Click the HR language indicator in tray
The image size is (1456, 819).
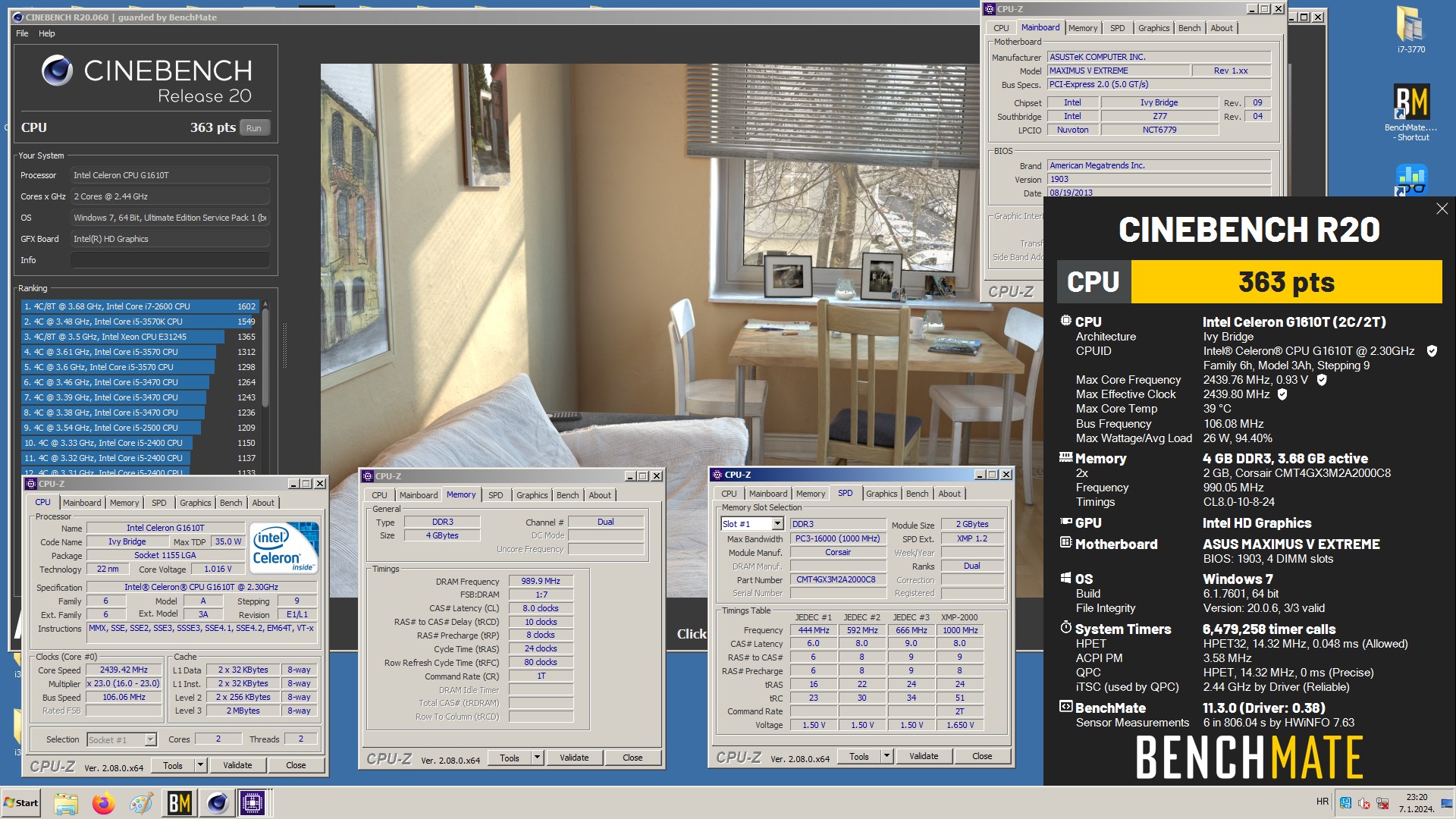[1322, 802]
